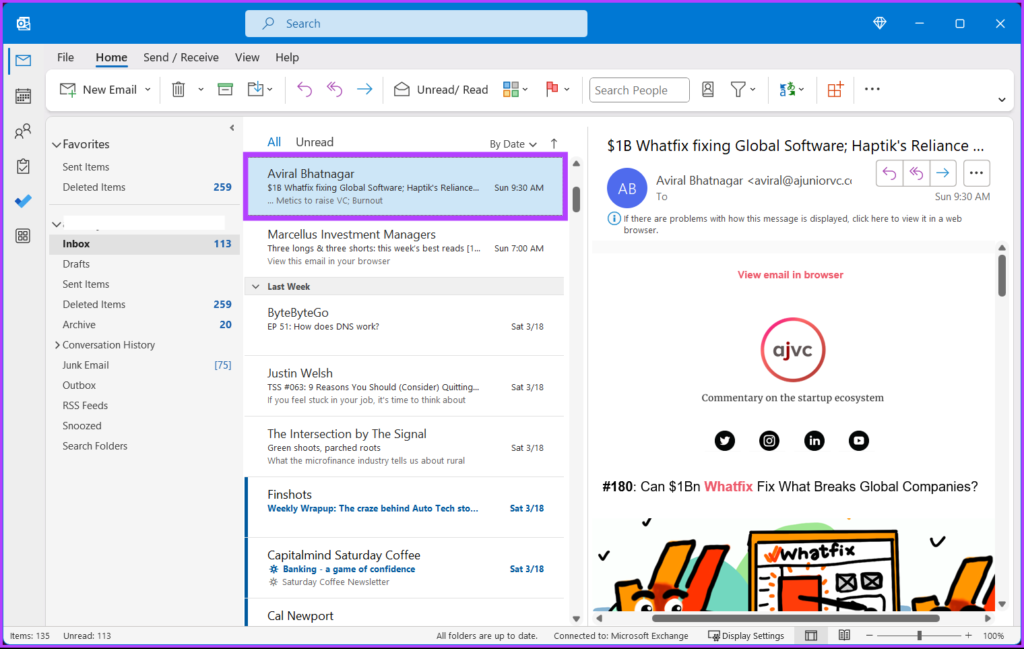Collapse the mailbox account folder list
The image size is (1024, 649).
pos(57,225)
